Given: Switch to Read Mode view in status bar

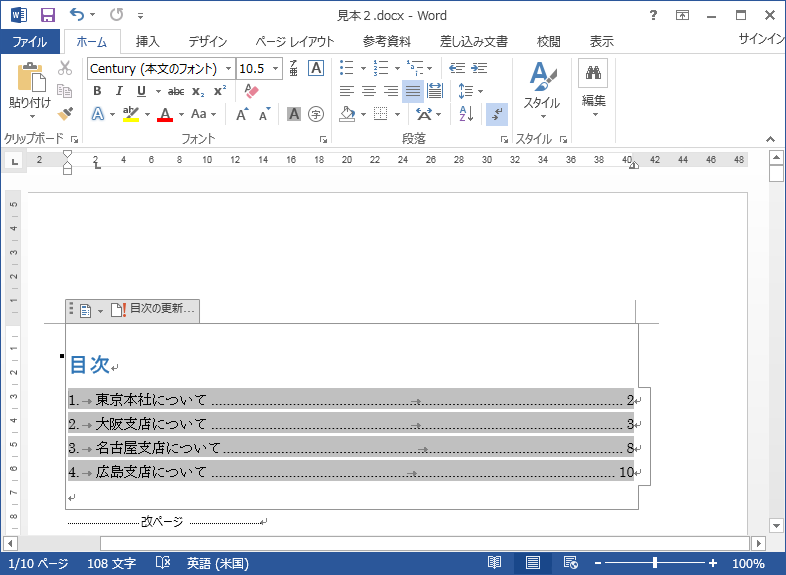Looking at the screenshot, I should 494,563.
